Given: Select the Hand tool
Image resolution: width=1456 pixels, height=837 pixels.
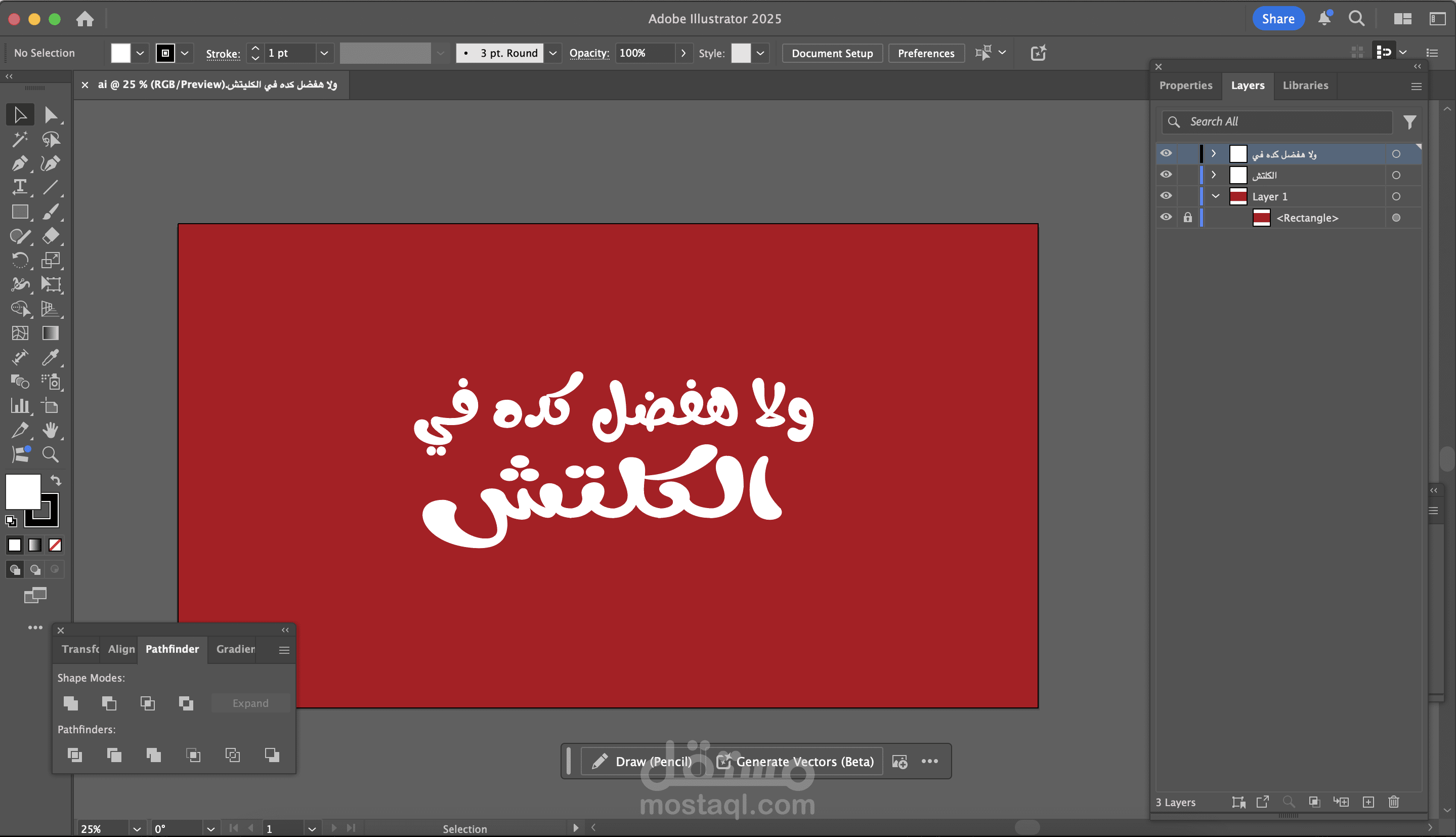Looking at the screenshot, I should [50, 430].
